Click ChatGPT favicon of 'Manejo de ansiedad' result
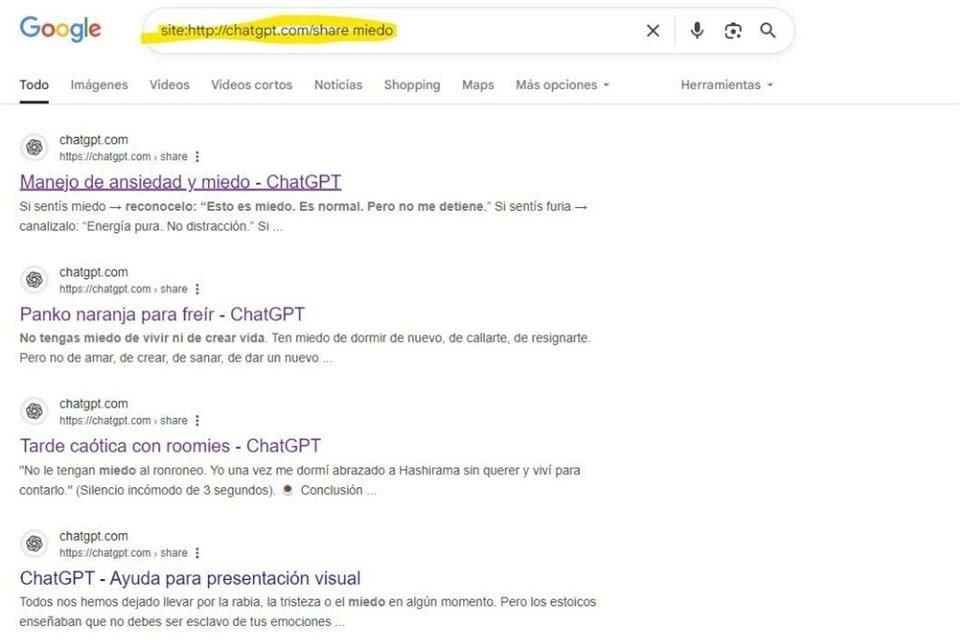Viewport: 960px width, 640px height. click(34, 147)
